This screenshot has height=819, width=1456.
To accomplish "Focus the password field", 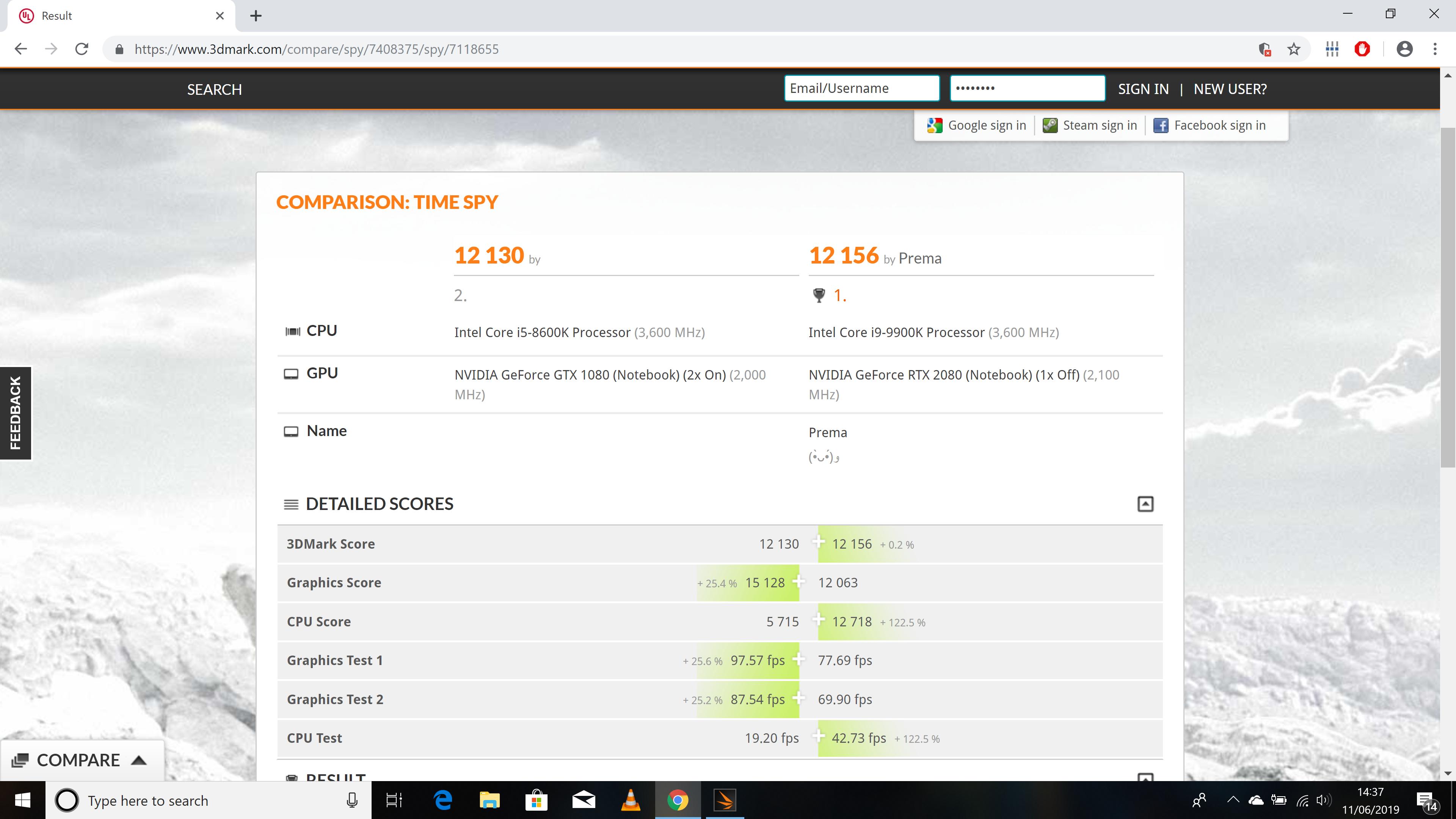I will [x=1028, y=88].
